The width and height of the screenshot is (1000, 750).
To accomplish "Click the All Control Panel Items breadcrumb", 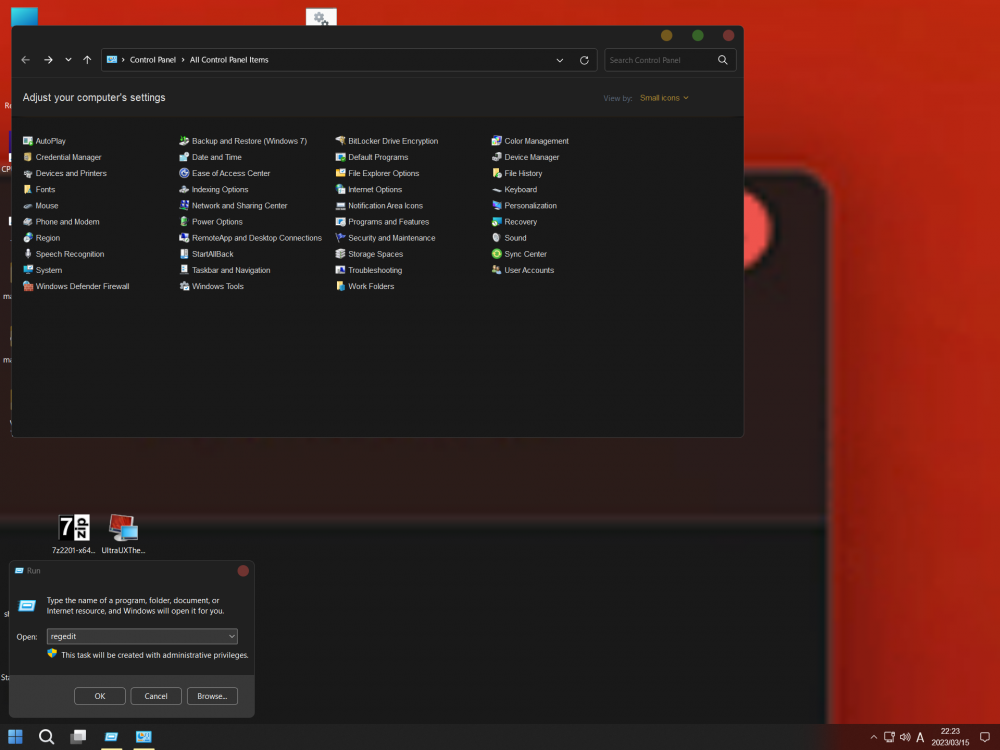I will pos(229,60).
